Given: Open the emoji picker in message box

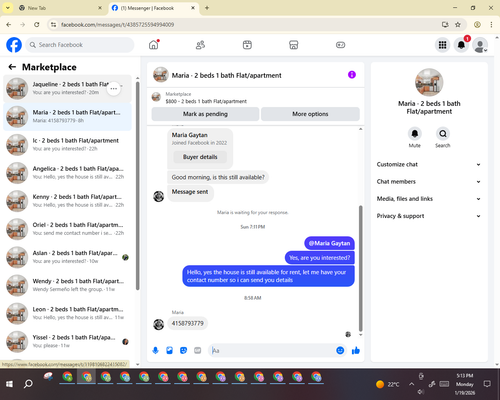Looking at the screenshot, I should click(340, 350).
